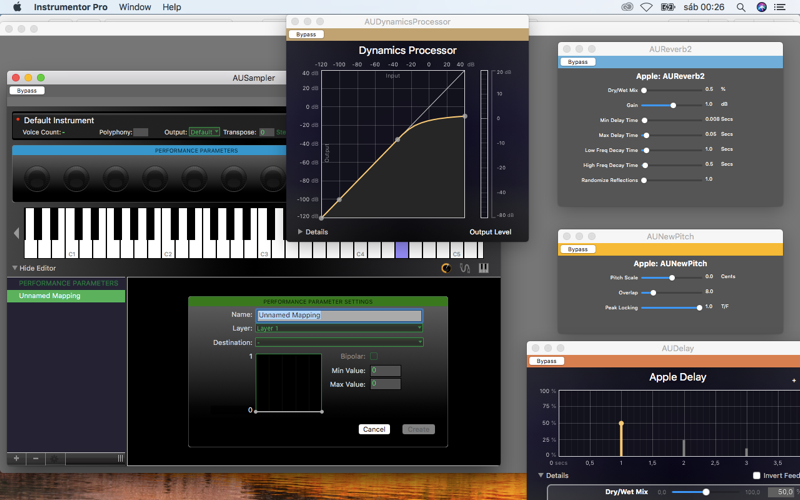The width and height of the screenshot is (800, 500).
Task: Click the Dry/Wet Mix slider in AUDelay
Action: [x=707, y=492]
